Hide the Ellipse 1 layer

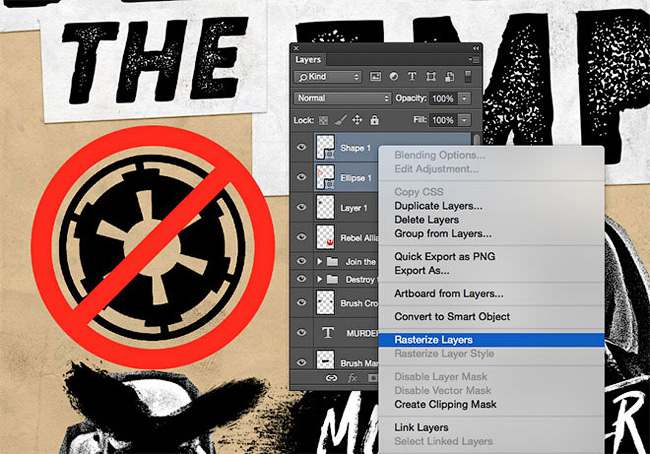coord(301,177)
